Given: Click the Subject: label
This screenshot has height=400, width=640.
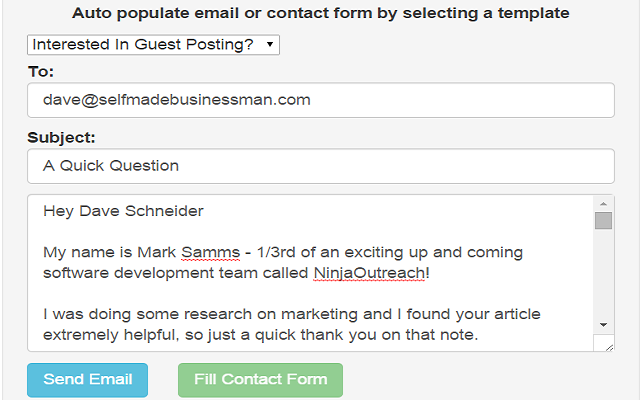Looking at the screenshot, I should 61,137.
